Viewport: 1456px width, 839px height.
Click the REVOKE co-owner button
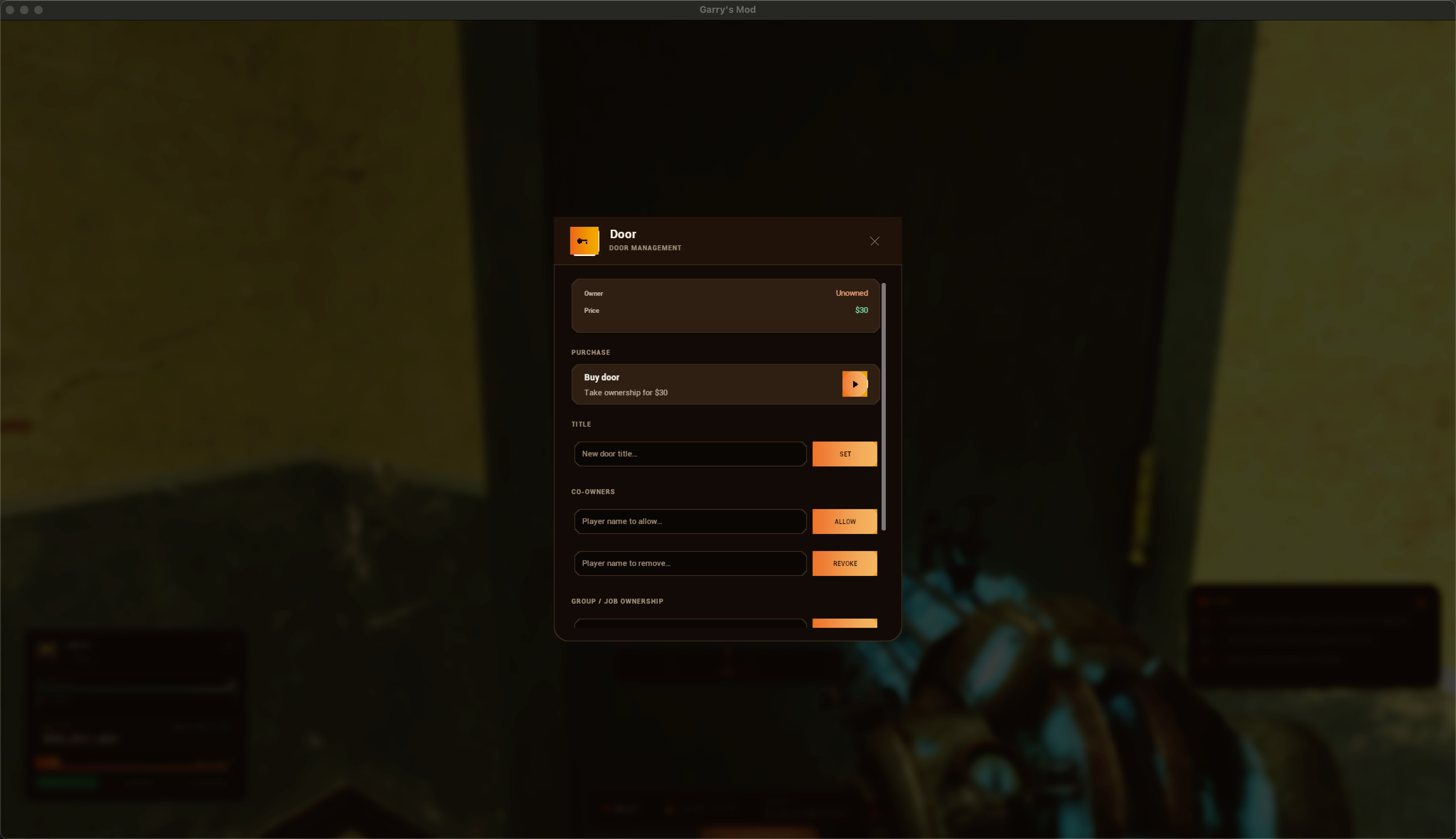click(x=844, y=563)
